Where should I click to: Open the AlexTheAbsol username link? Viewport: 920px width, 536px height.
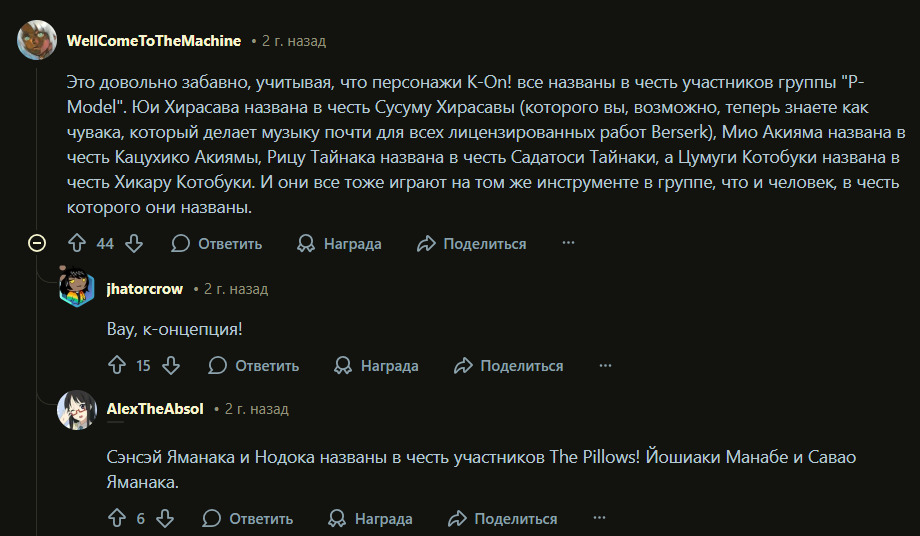point(155,409)
